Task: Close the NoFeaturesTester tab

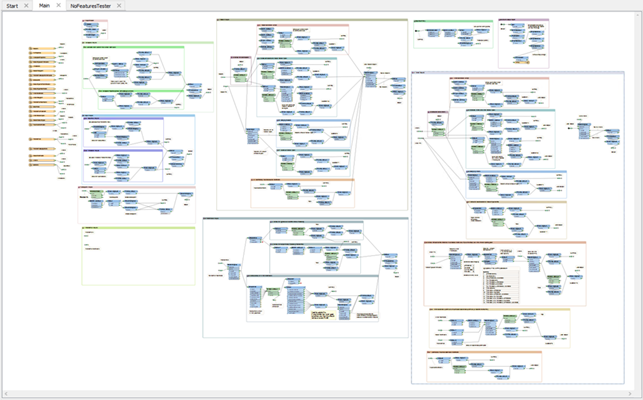Action: 119,5
